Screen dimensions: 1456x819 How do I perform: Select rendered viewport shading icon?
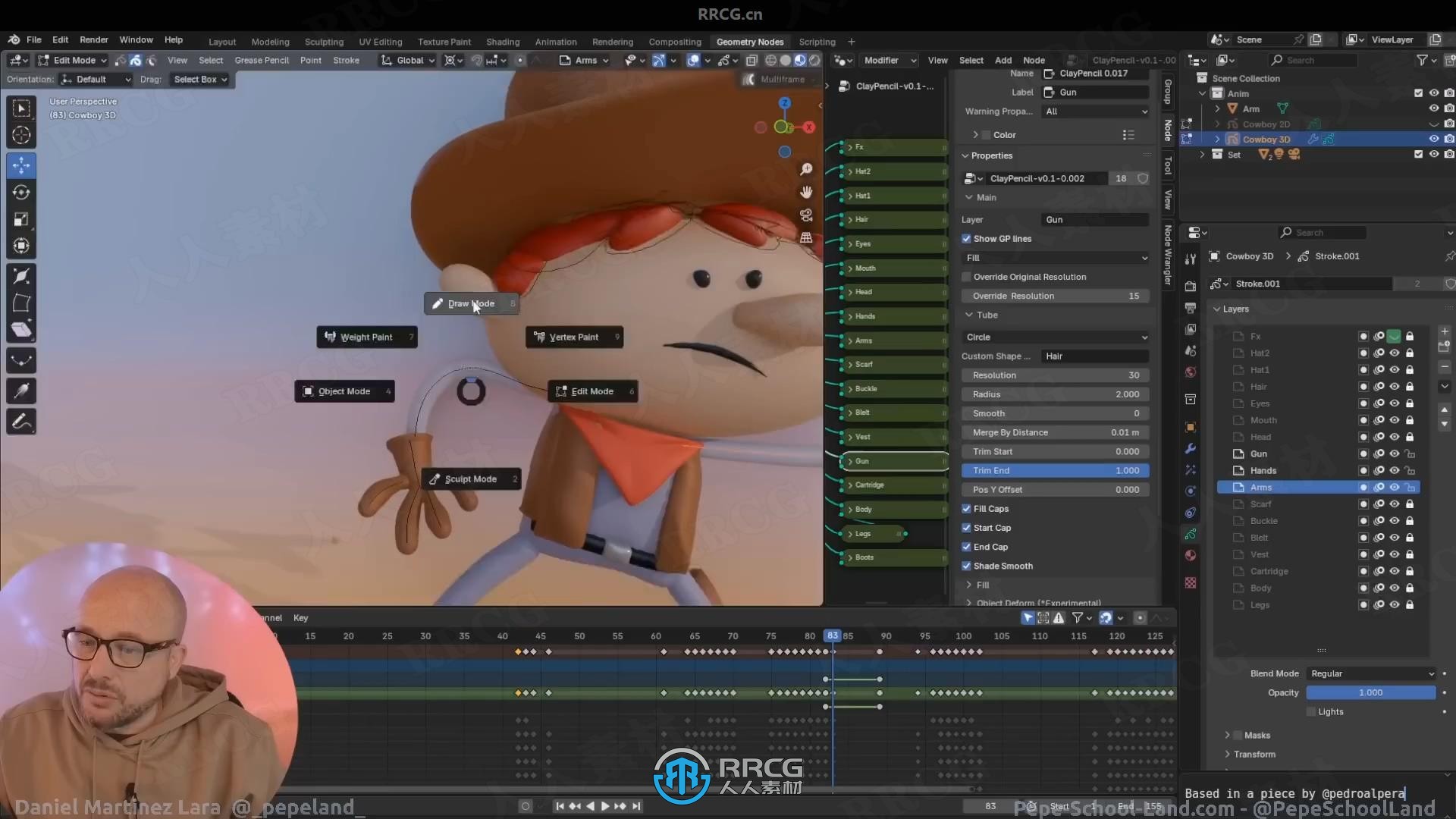pyautogui.click(x=814, y=60)
